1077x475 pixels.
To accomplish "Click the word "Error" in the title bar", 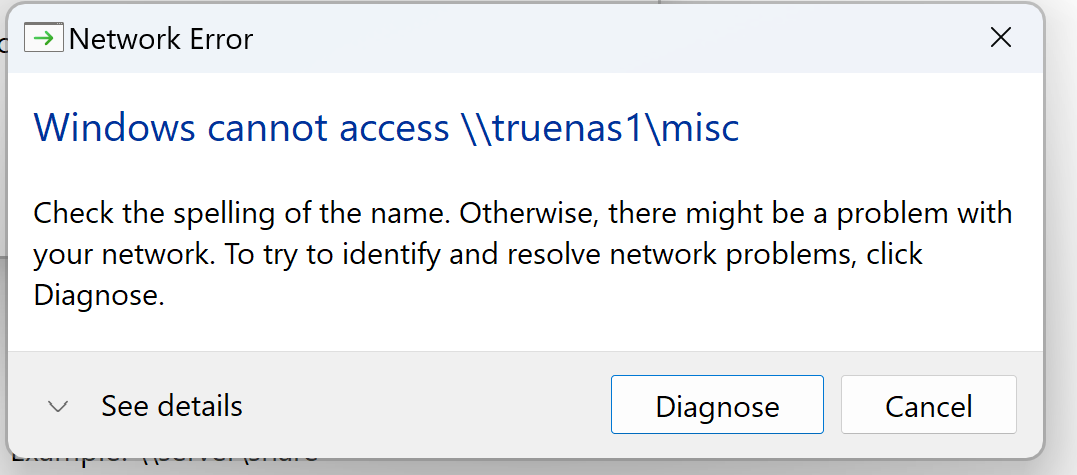I will pyautogui.click(x=218, y=39).
